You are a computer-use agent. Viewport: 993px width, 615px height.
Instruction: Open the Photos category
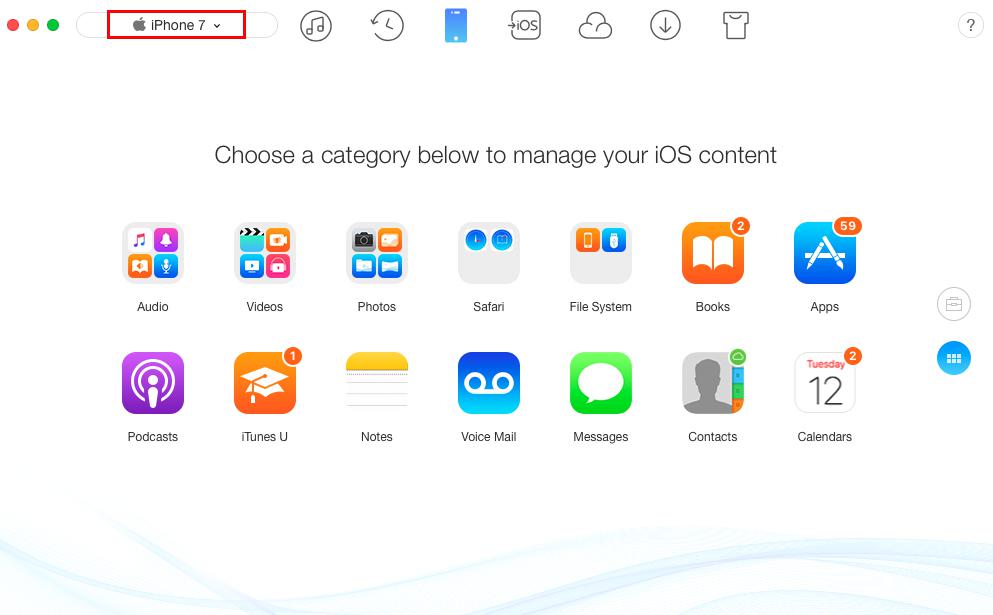coord(377,253)
